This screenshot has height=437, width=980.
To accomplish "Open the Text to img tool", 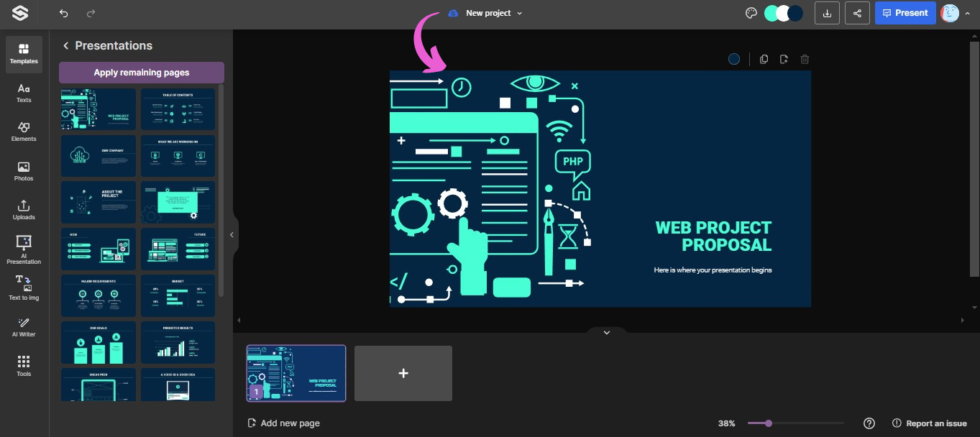I will coord(23,288).
